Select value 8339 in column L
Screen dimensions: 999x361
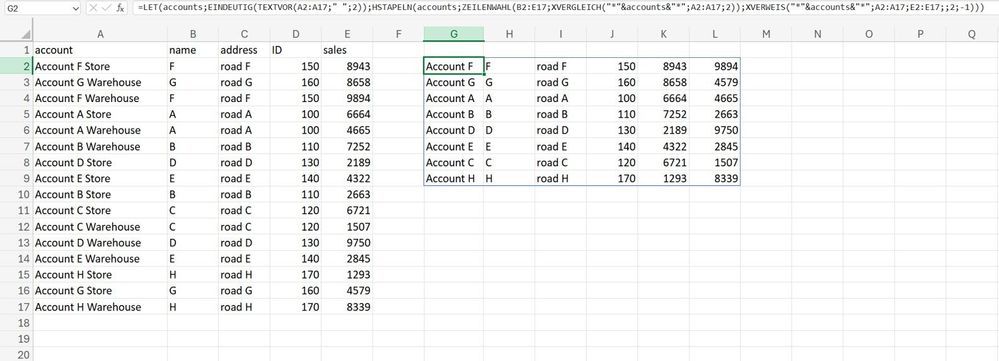[x=715, y=178]
